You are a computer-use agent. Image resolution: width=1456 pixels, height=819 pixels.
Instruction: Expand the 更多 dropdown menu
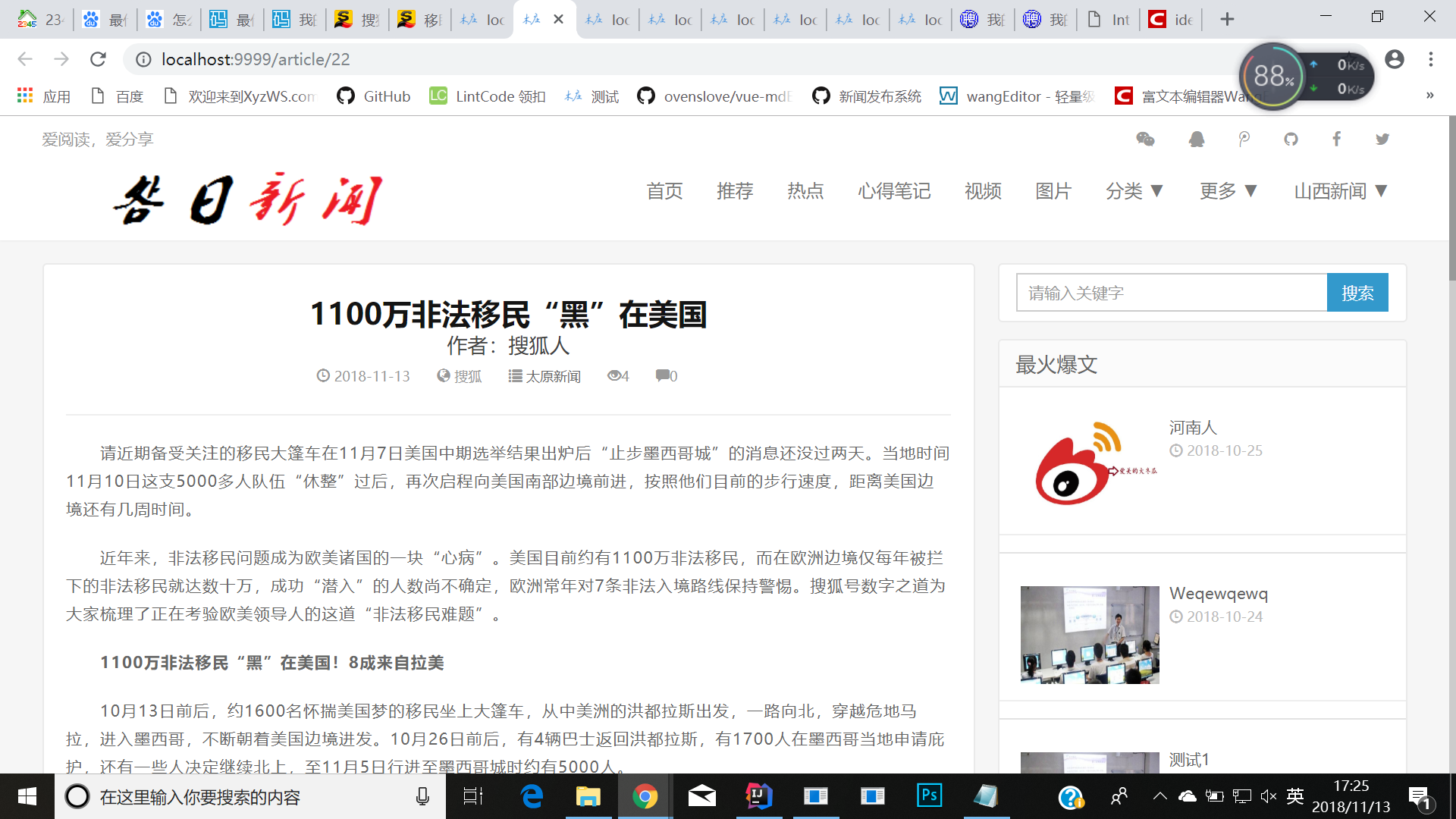1228,191
